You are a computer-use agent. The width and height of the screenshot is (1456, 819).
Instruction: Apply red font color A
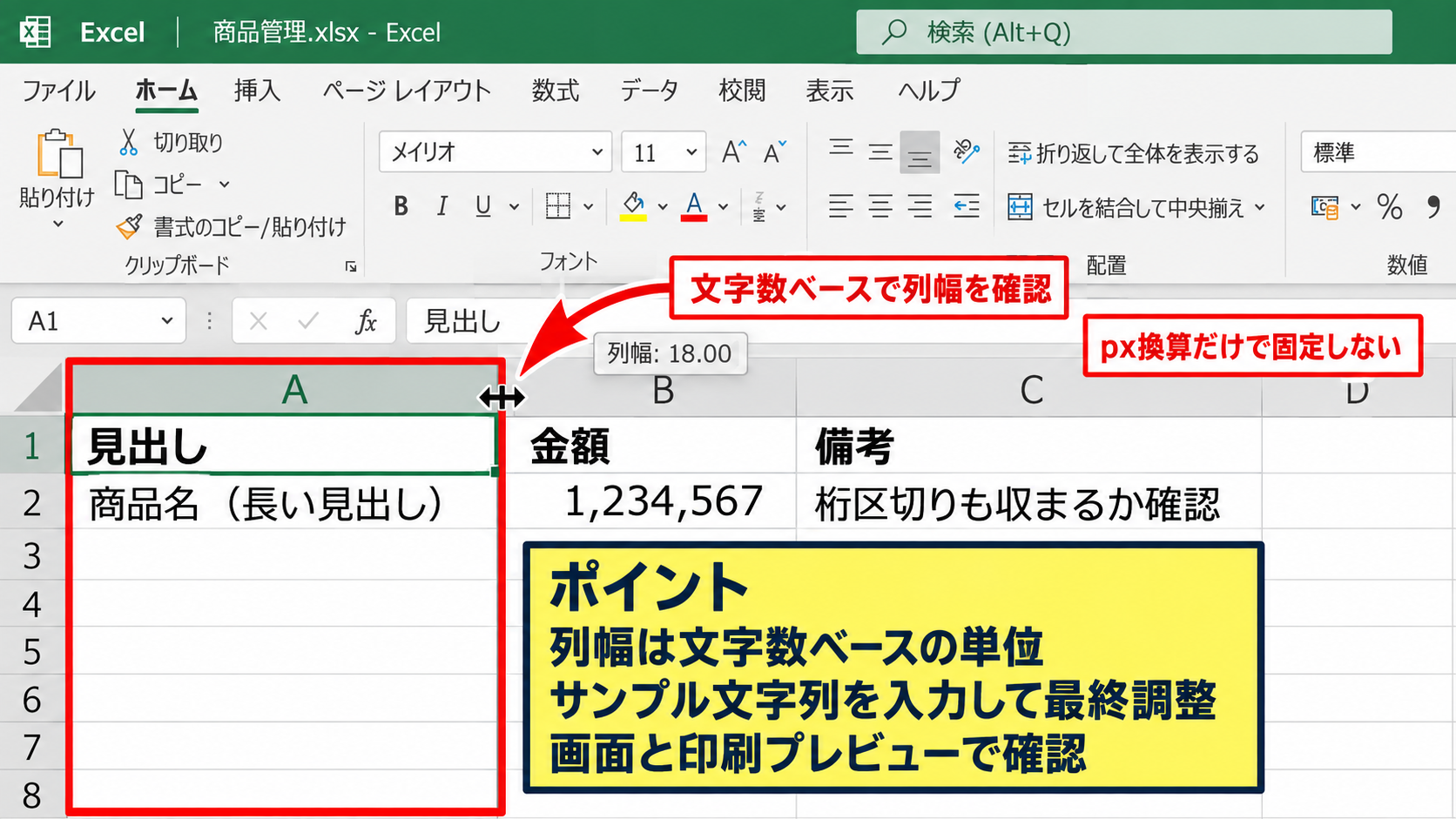[694, 207]
